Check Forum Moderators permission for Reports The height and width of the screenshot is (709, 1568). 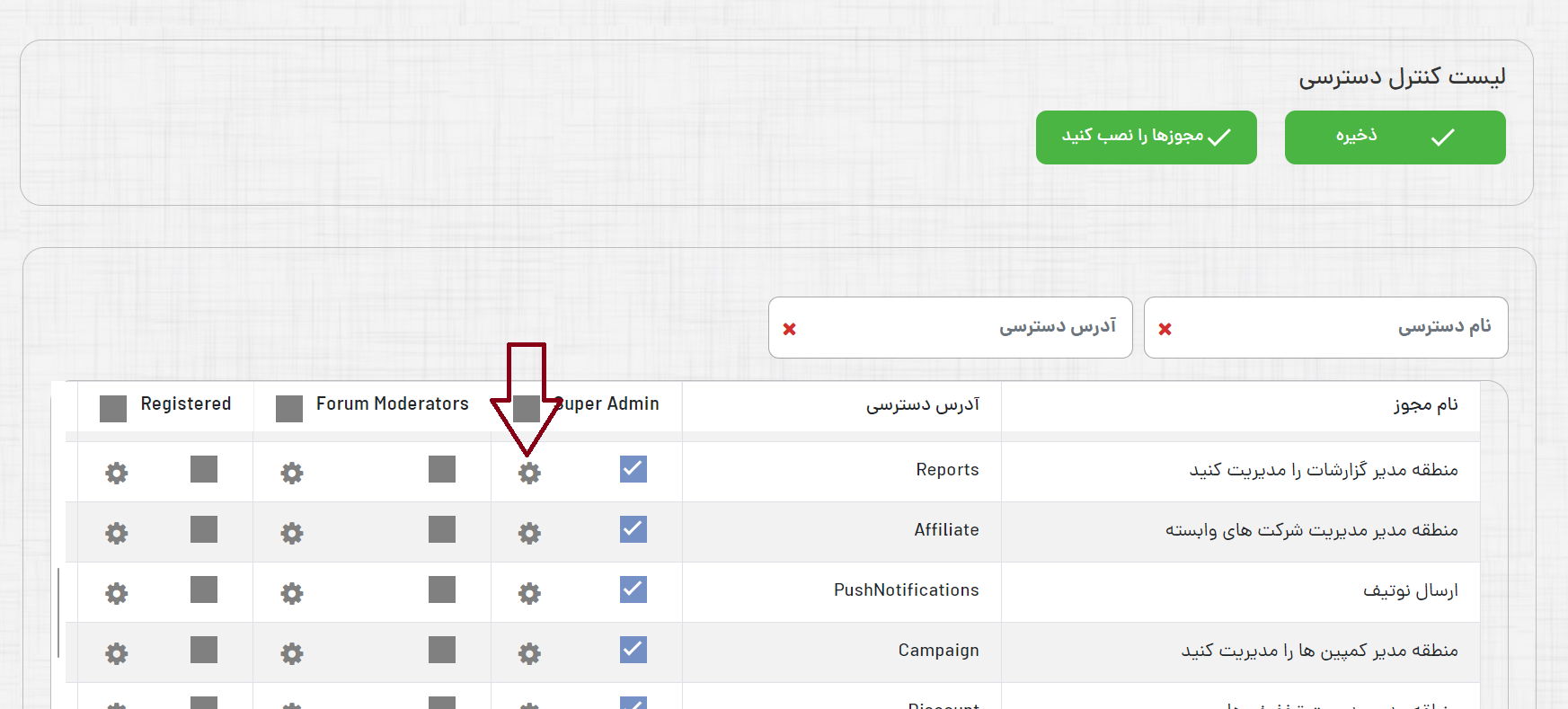click(x=442, y=469)
